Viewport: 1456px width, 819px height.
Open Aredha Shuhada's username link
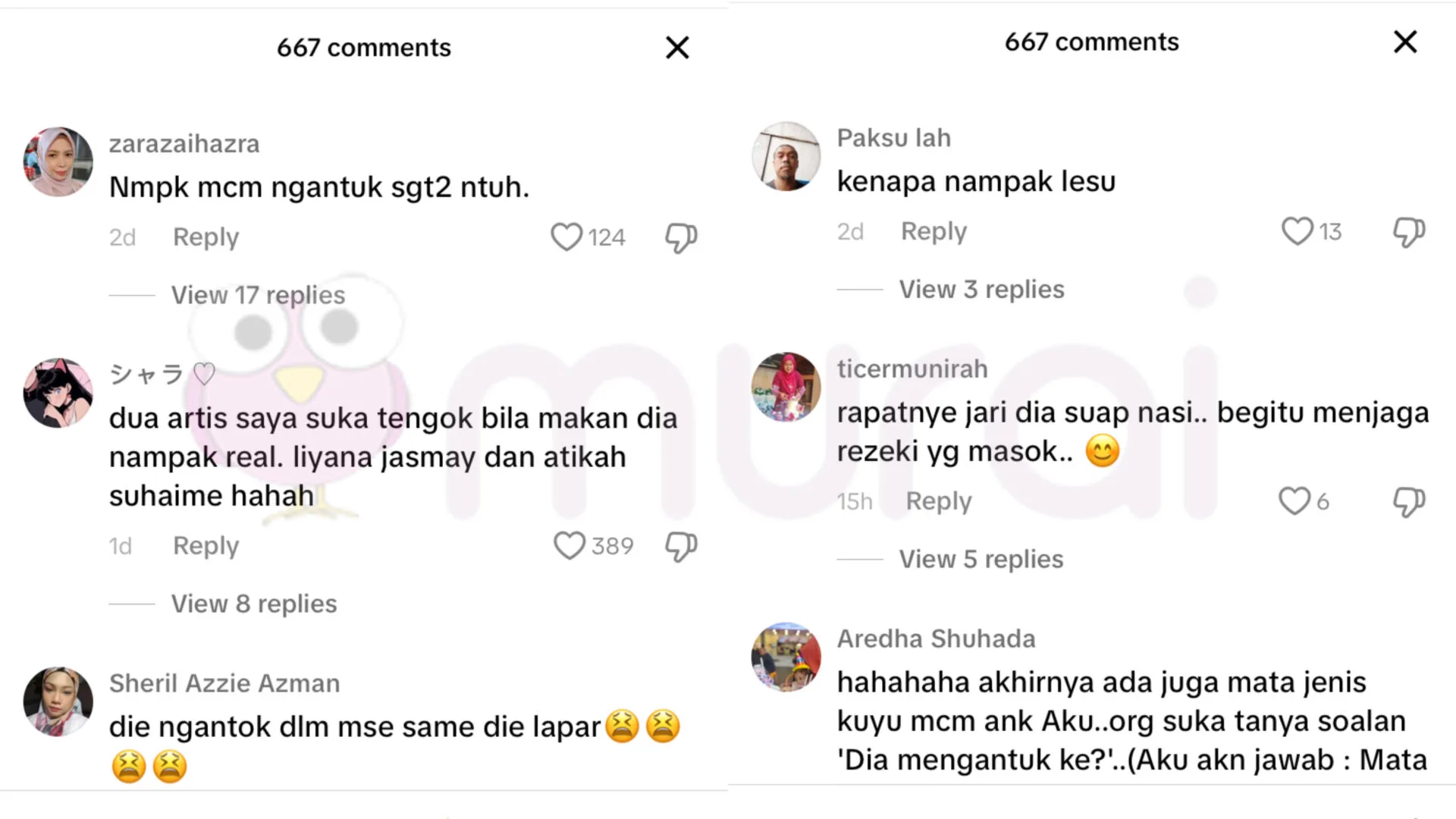click(936, 639)
